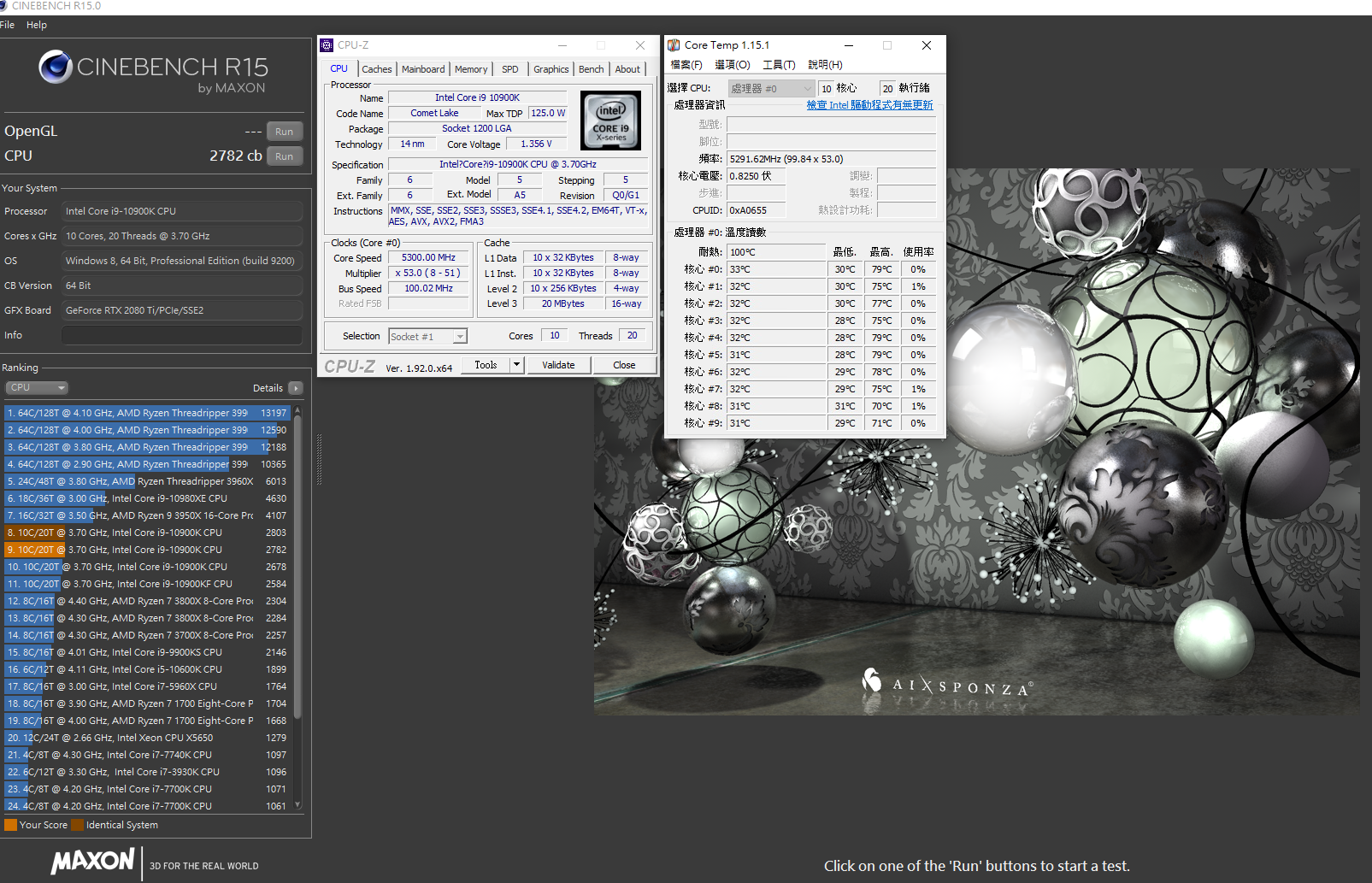1372x883 pixels.
Task: Switch to the SPD tab in CPU-Z
Action: click(x=510, y=69)
